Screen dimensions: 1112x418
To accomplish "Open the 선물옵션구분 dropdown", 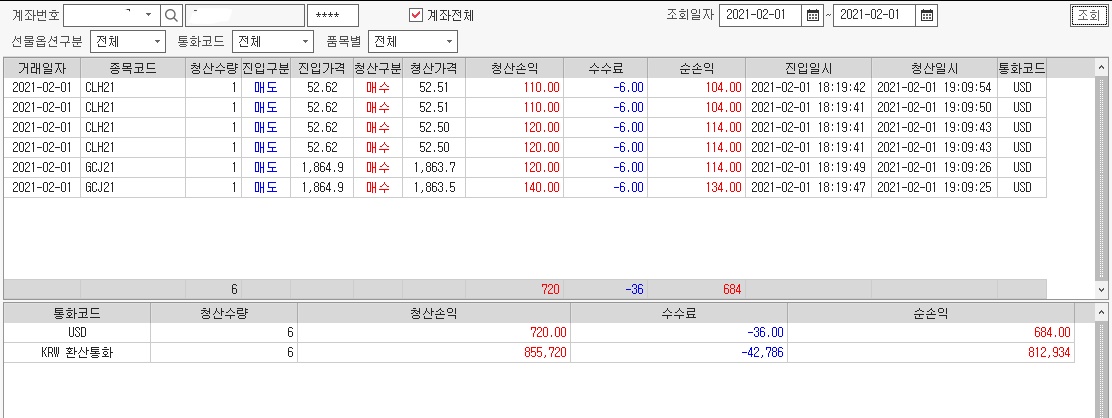I will 157,41.
